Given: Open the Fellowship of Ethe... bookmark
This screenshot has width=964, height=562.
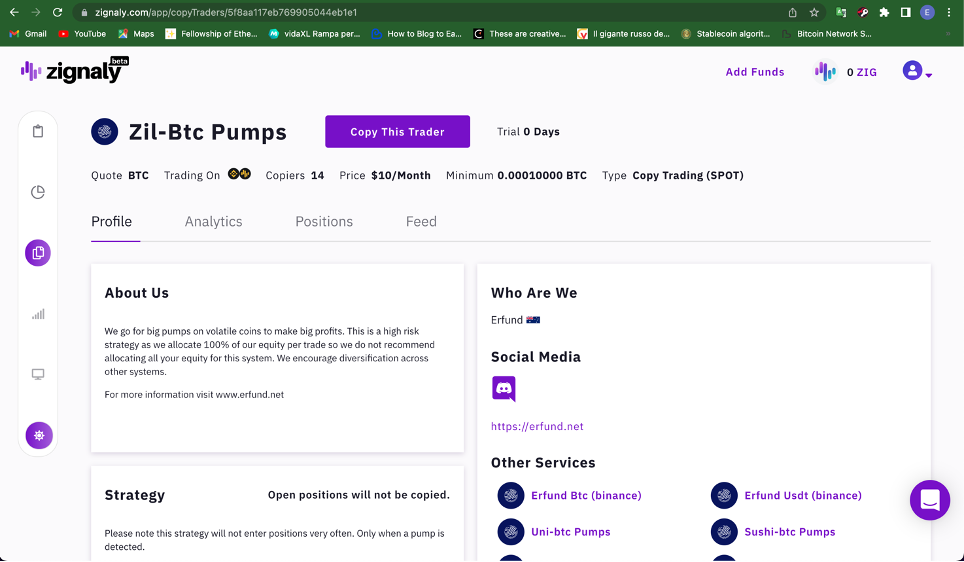Looking at the screenshot, I should [x=211, y=34].
